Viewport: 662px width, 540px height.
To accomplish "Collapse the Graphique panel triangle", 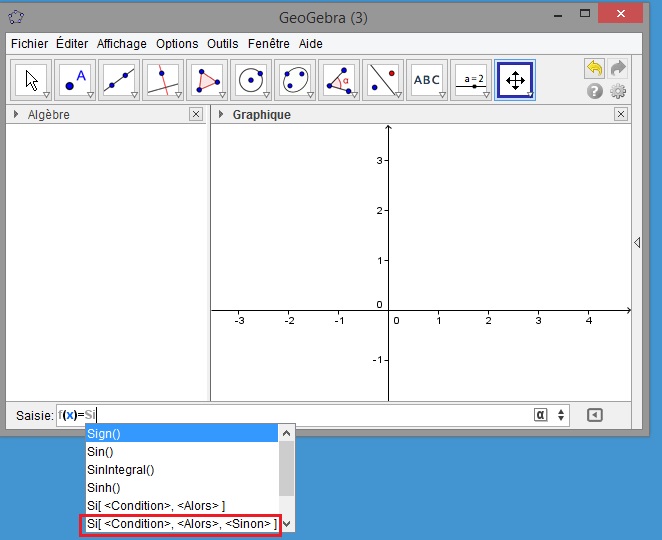I will 221,115.
